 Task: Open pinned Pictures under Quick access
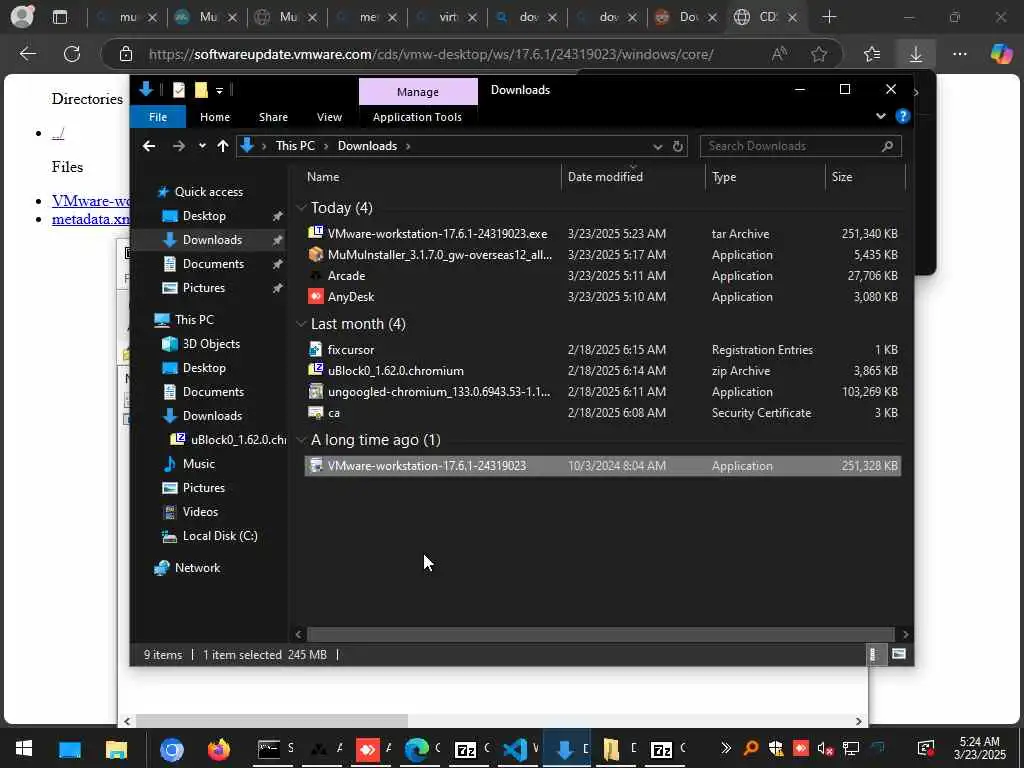(203, 288)
